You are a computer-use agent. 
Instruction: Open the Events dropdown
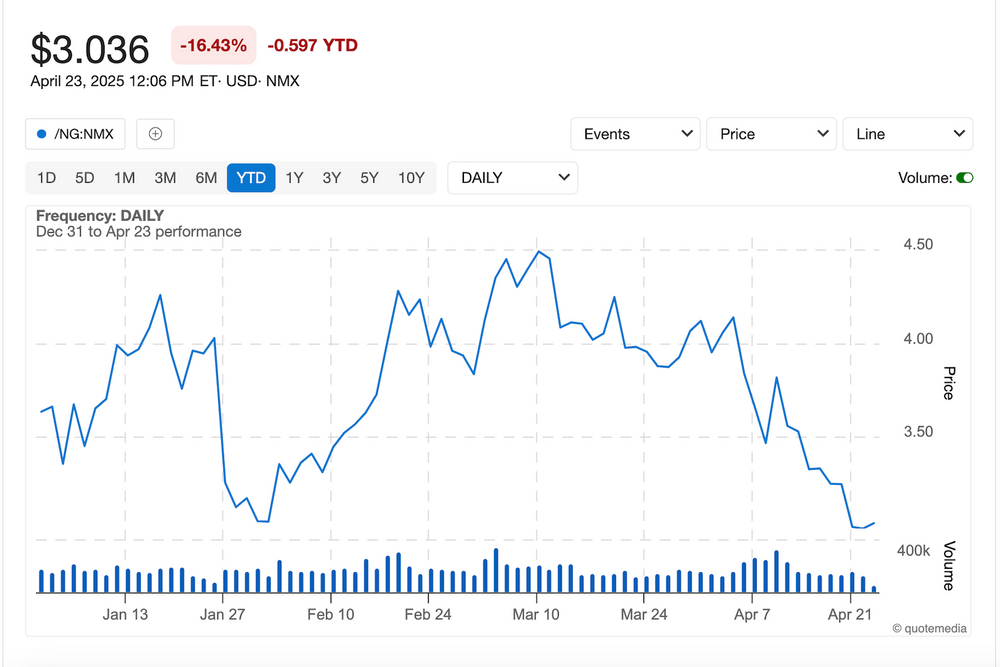(635, 134)
